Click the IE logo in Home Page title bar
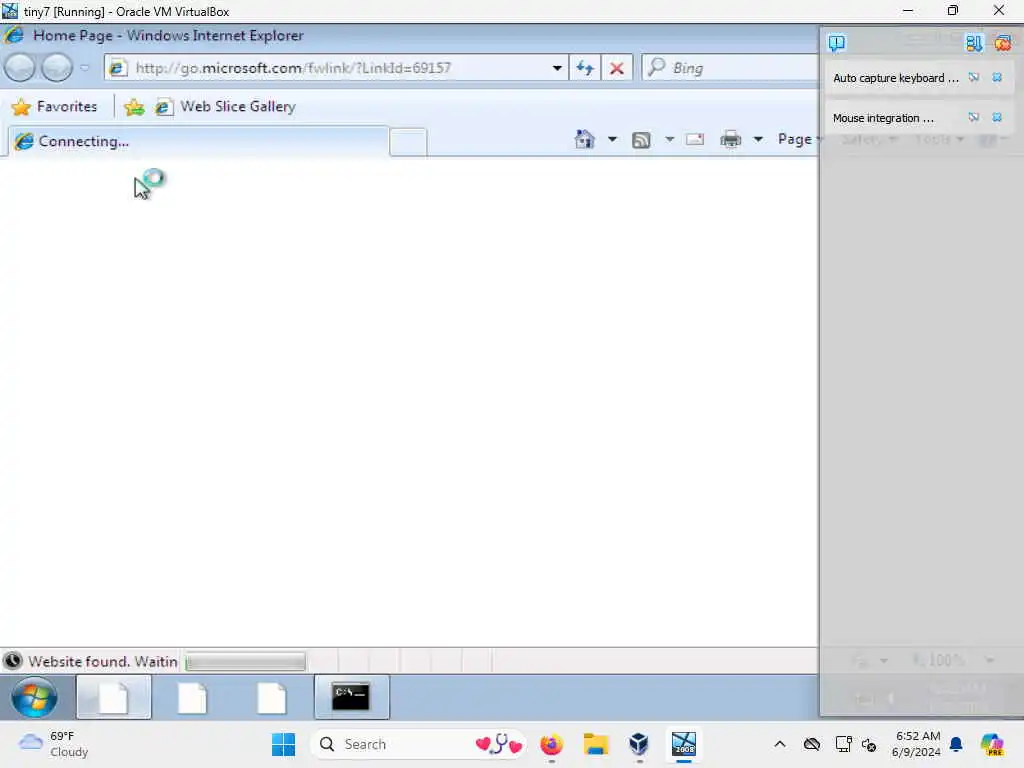Image resolution: width=1024 pixels, height=768 pixels. tap(14, 35)
